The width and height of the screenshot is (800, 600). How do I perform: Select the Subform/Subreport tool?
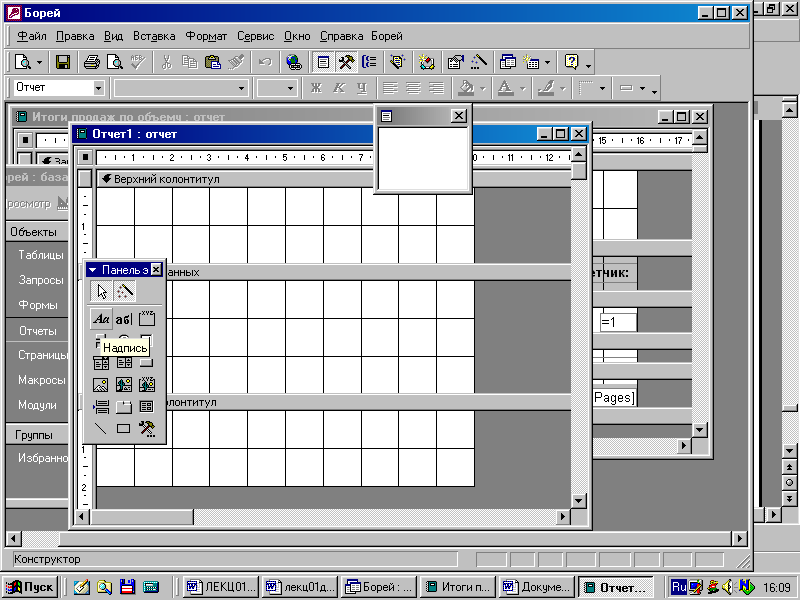tap(147, 407)
